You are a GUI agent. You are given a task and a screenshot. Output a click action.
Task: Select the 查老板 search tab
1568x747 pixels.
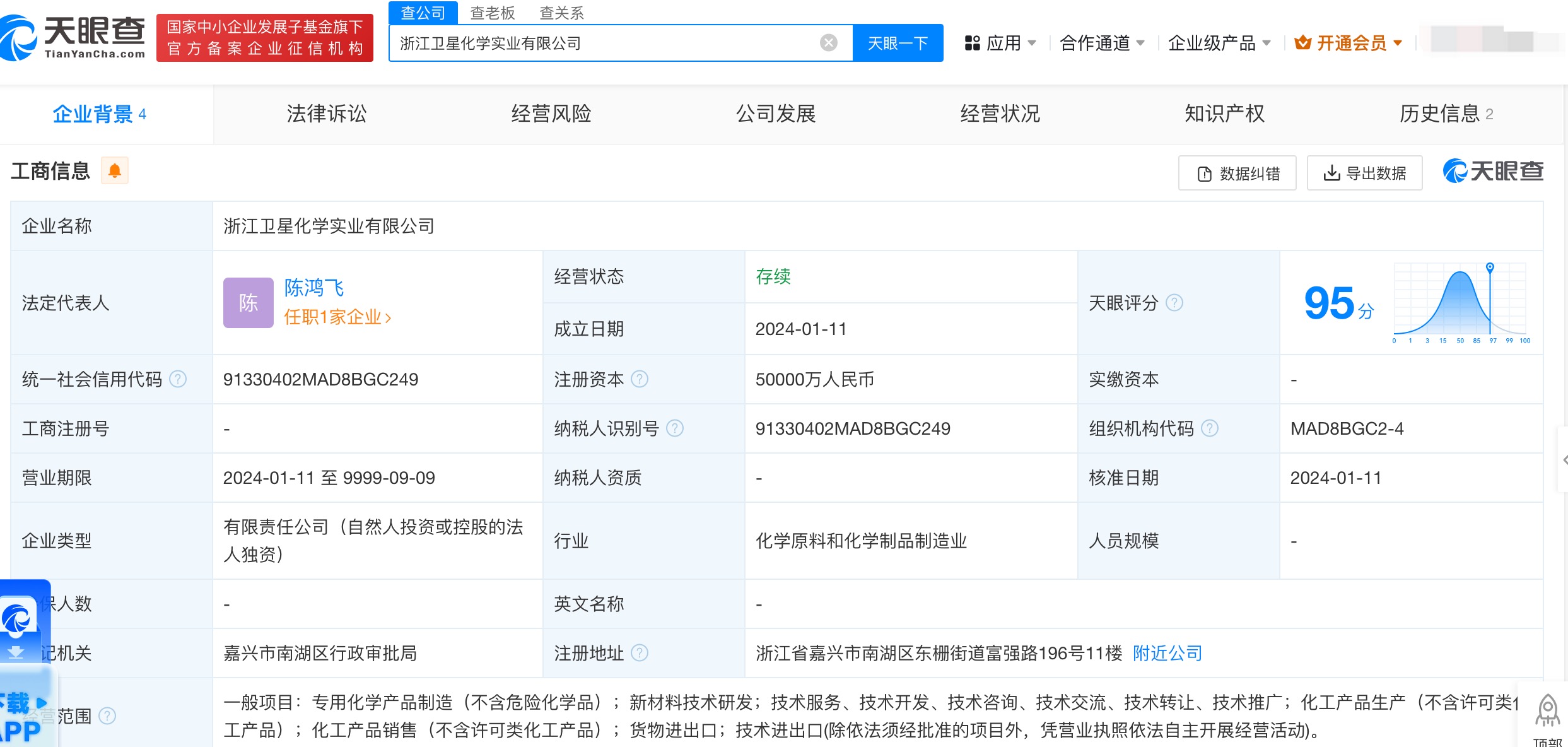coord(493,13)
